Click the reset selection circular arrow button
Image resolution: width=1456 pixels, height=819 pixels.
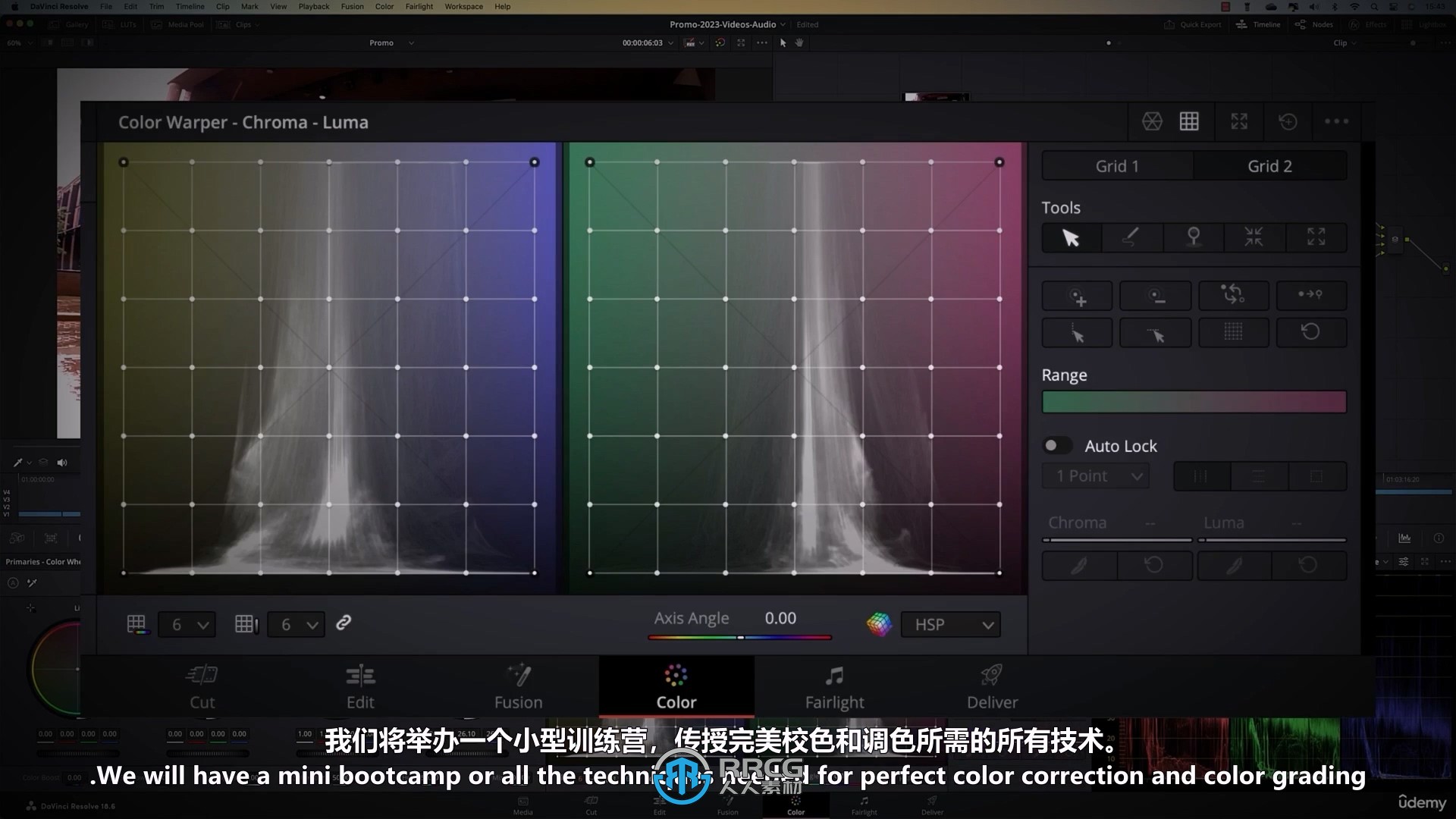(1311, 333)
